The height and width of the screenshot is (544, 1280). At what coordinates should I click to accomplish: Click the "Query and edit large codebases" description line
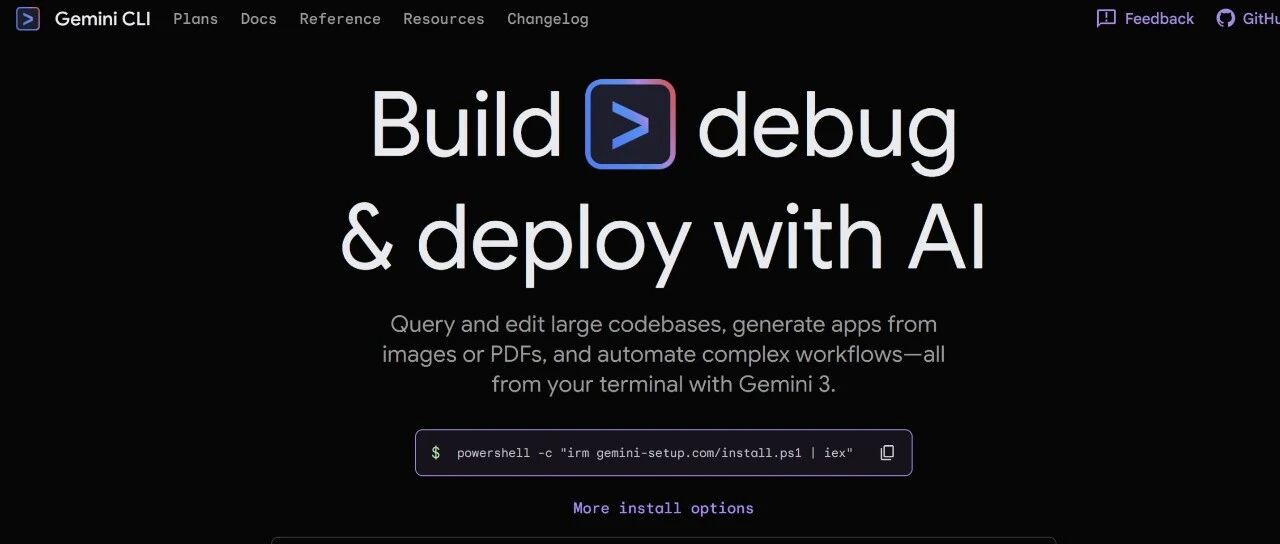pyautogui.click(x=663, y=325)
